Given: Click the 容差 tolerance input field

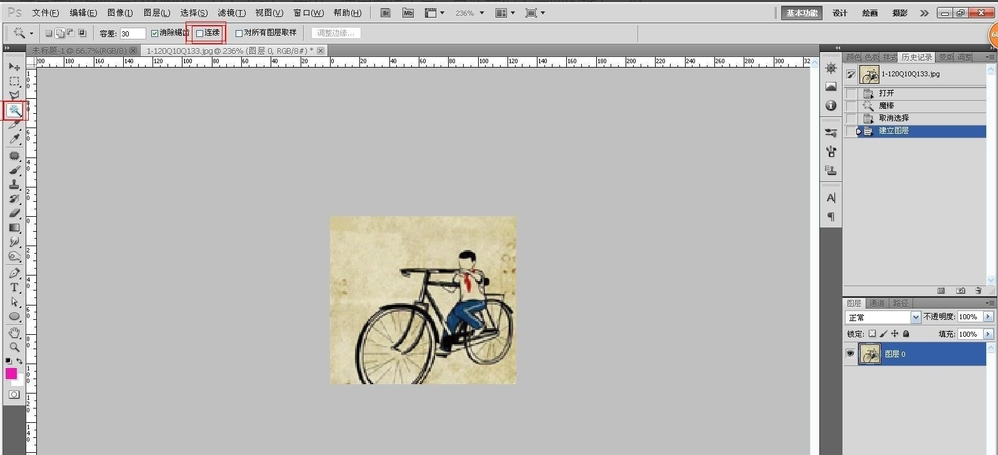Looking at the screenshot, I should [132, 33].
